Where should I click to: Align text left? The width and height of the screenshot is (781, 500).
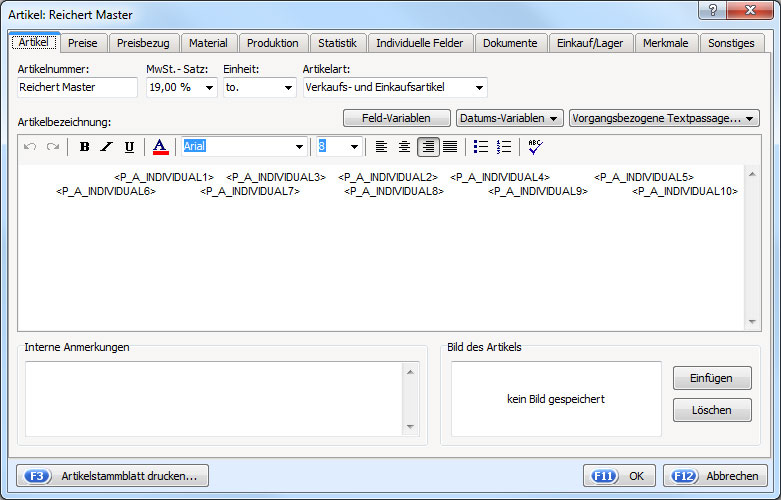coord(381,146)
